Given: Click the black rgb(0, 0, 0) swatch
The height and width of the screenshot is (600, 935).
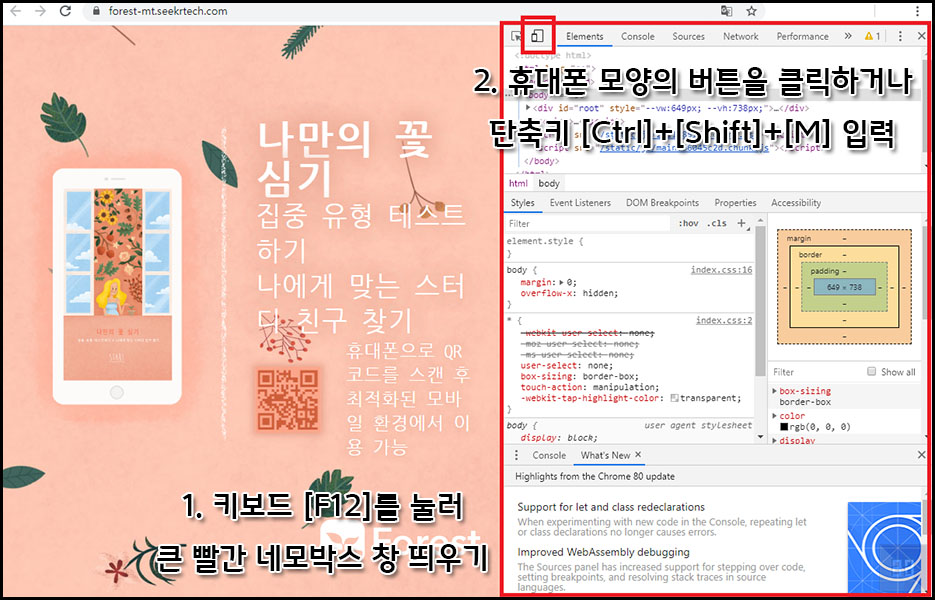Looking at the screenshot, I should 784,426.
